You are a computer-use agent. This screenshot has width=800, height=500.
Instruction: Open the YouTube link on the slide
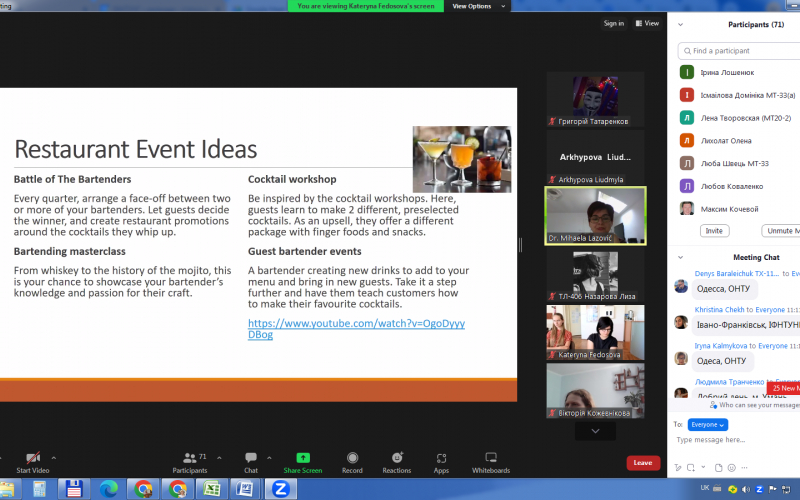tap(356, 329)
